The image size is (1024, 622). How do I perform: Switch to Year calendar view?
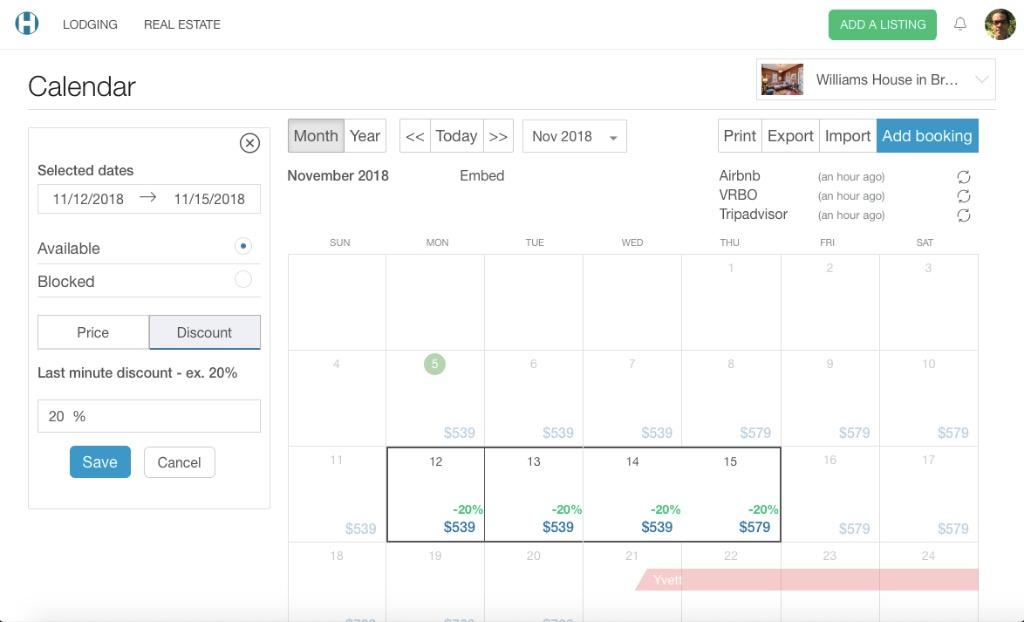pyautogui.click(x=365, y=136)
